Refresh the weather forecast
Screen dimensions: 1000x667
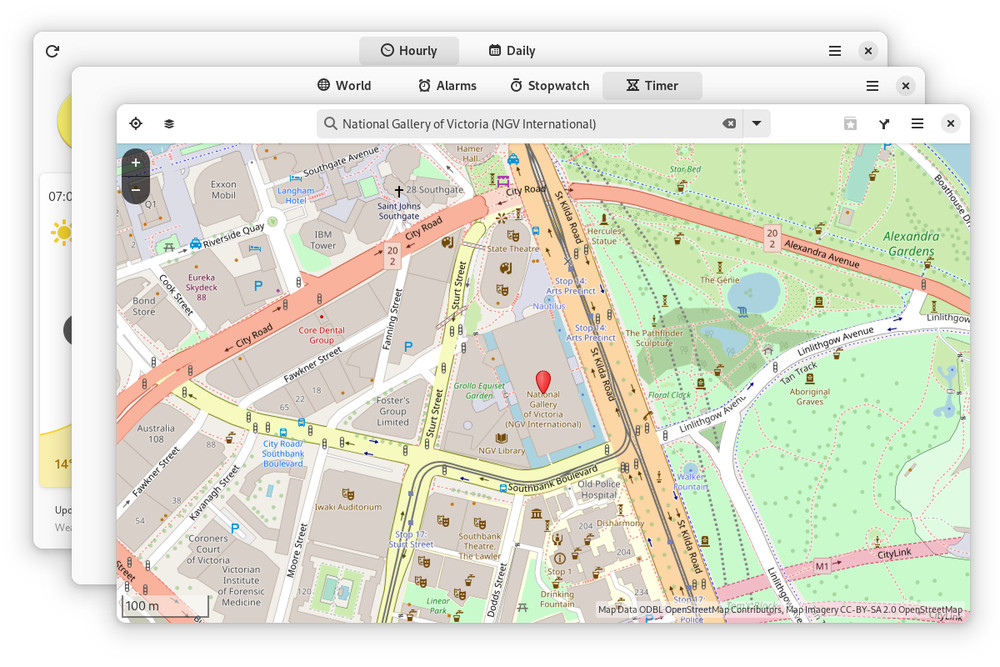pos(52,51)
